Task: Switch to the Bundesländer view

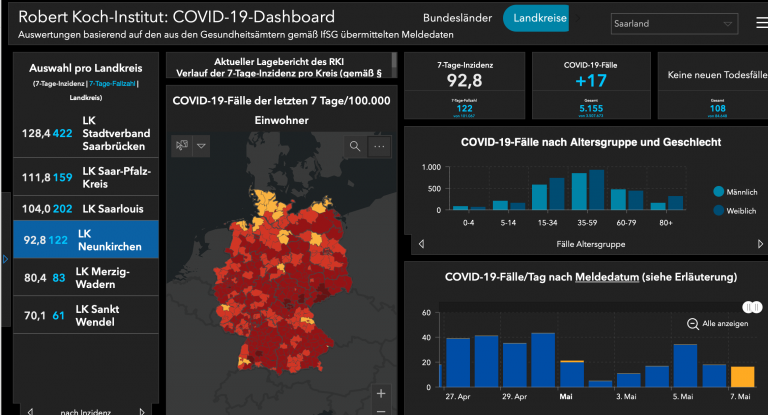Action: tap(456, 18)
